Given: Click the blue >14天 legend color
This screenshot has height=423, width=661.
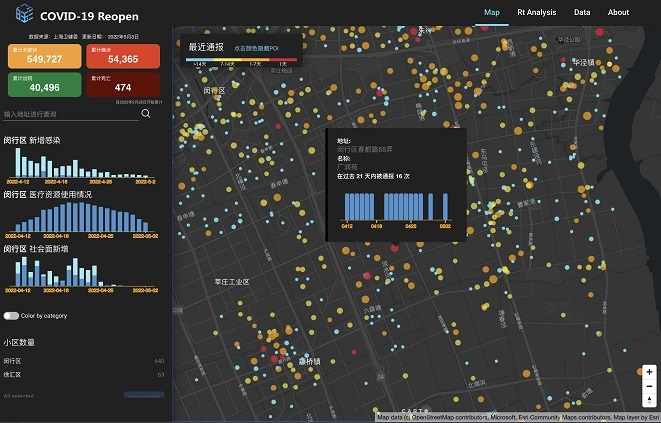Looking at the screenshot, I should pyautogui.click(x=200, y=60).
